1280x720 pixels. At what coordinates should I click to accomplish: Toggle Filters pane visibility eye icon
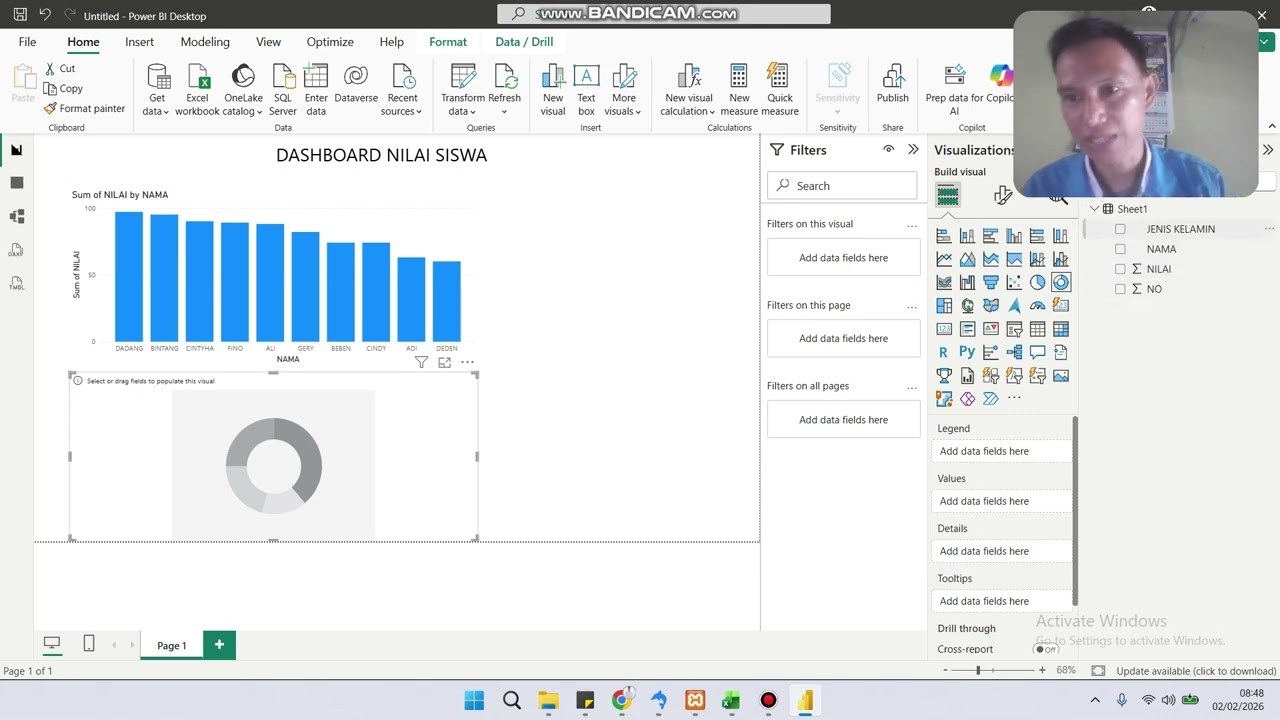[x=888, y=149]
